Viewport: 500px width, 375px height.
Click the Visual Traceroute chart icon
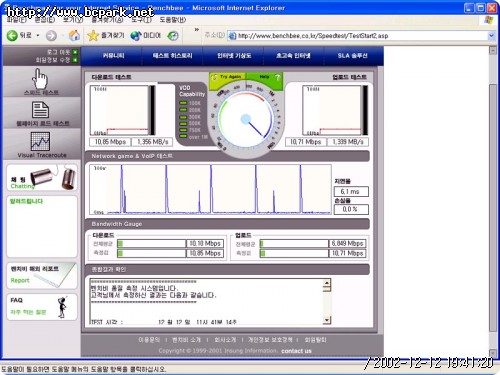40,141
